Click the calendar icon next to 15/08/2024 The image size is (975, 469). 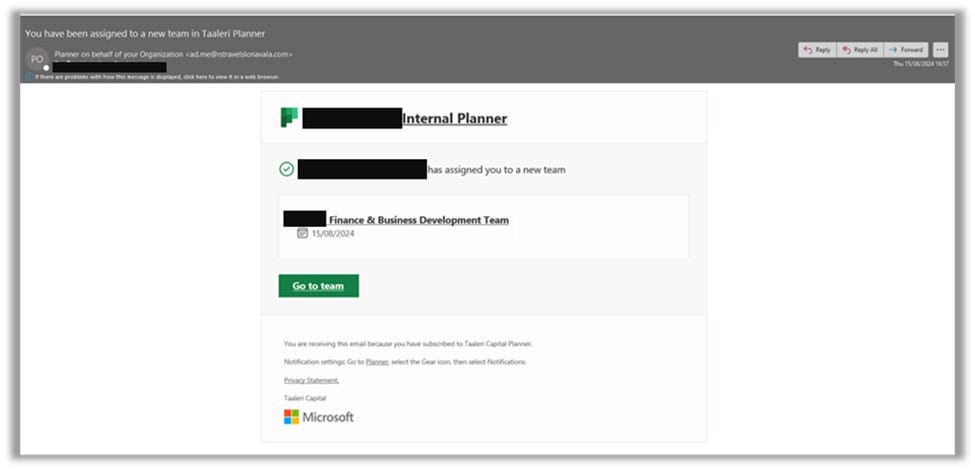(302, 233)
